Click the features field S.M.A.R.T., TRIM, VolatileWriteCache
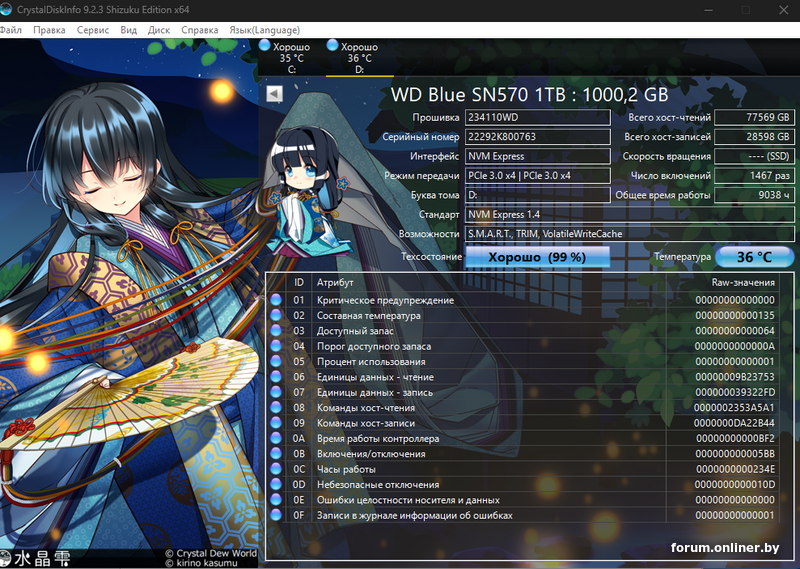 [630, 234]
